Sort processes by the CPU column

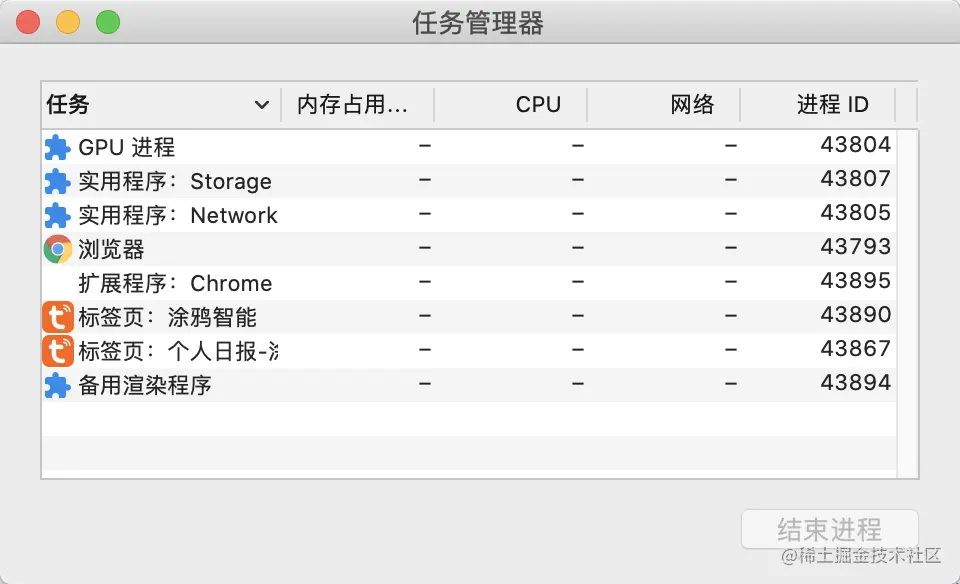click(x=537, y=104)
